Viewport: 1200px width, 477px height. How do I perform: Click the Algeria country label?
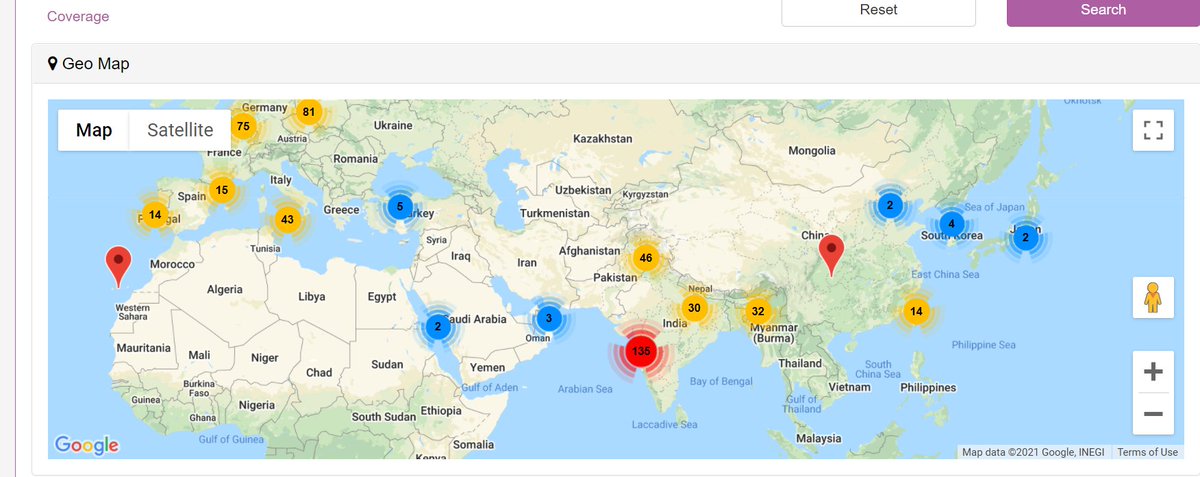[x=225, y=289]
